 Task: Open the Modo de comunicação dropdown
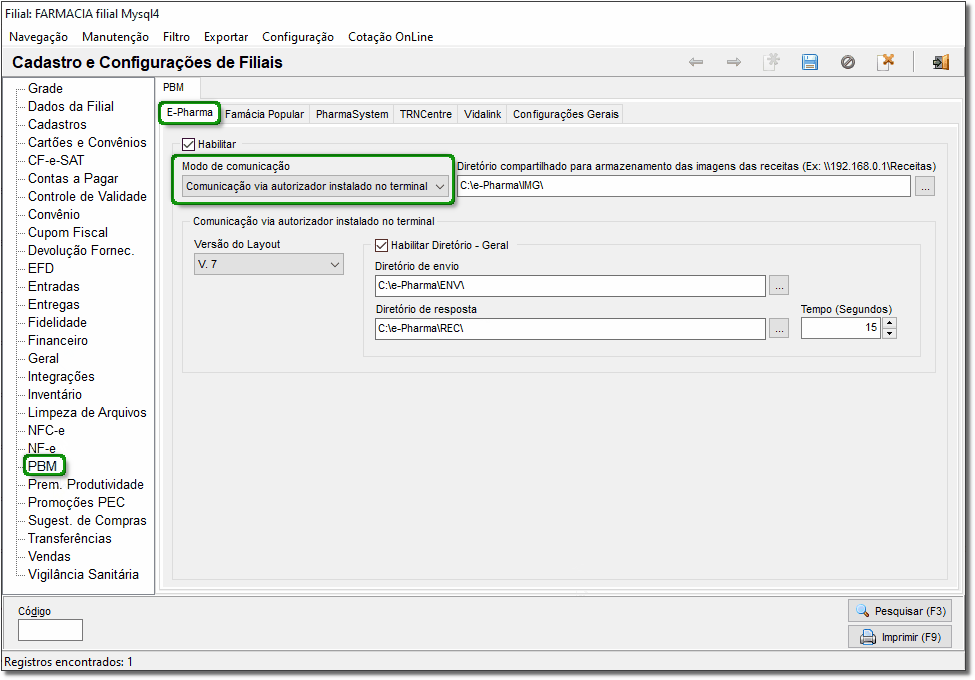tap(315, 186)
